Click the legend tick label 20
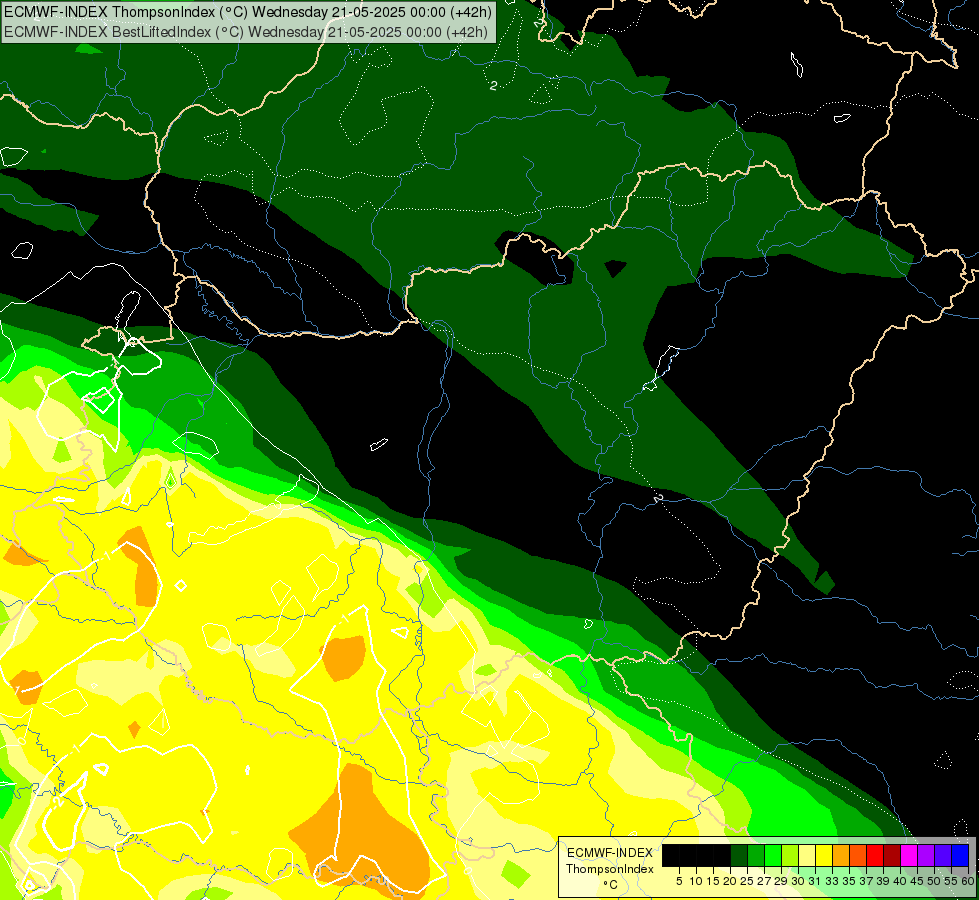 pos(730,881)
